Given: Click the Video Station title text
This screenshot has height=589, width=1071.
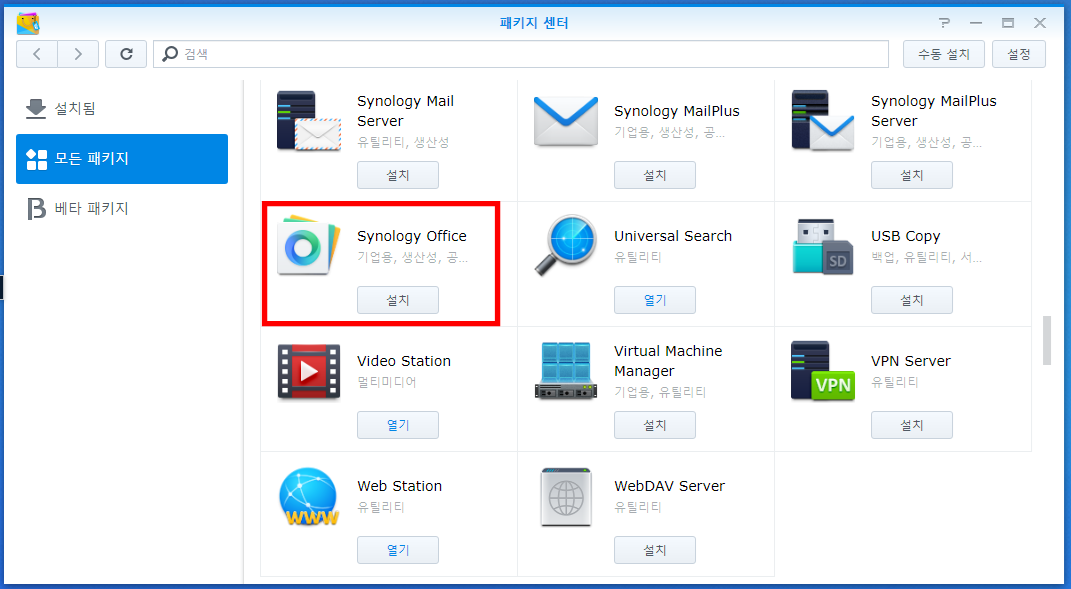Looking at the screenshot, I should 404,361.
